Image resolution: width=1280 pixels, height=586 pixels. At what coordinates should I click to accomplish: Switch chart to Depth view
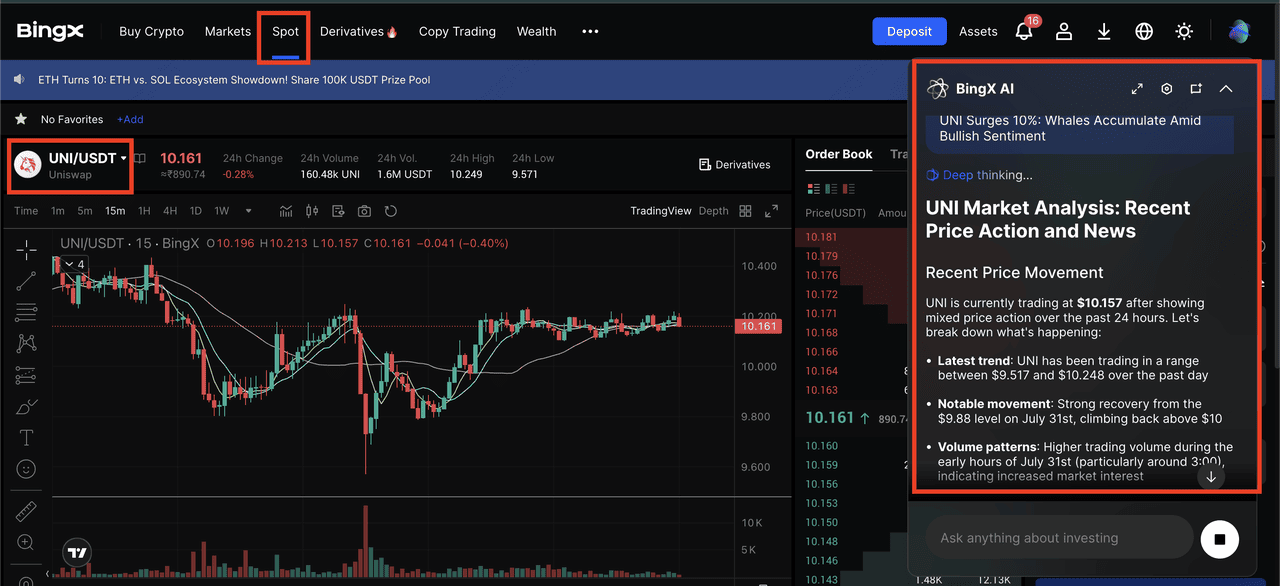pyautogui.click(x=713, y=211)
